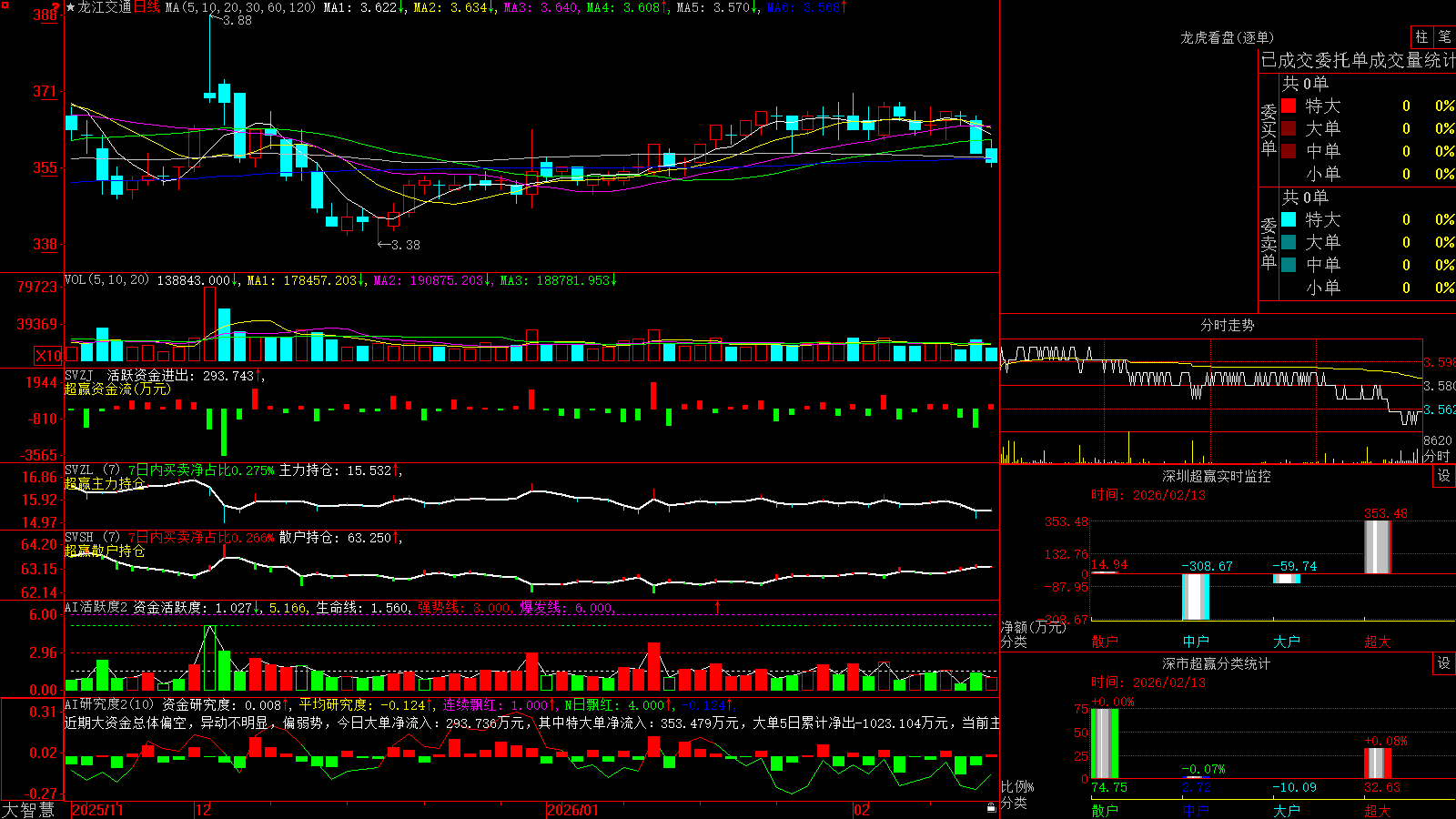Click the 强势线: 3.000 label
The image size is (1456, 819).
(x=464, y=608)
